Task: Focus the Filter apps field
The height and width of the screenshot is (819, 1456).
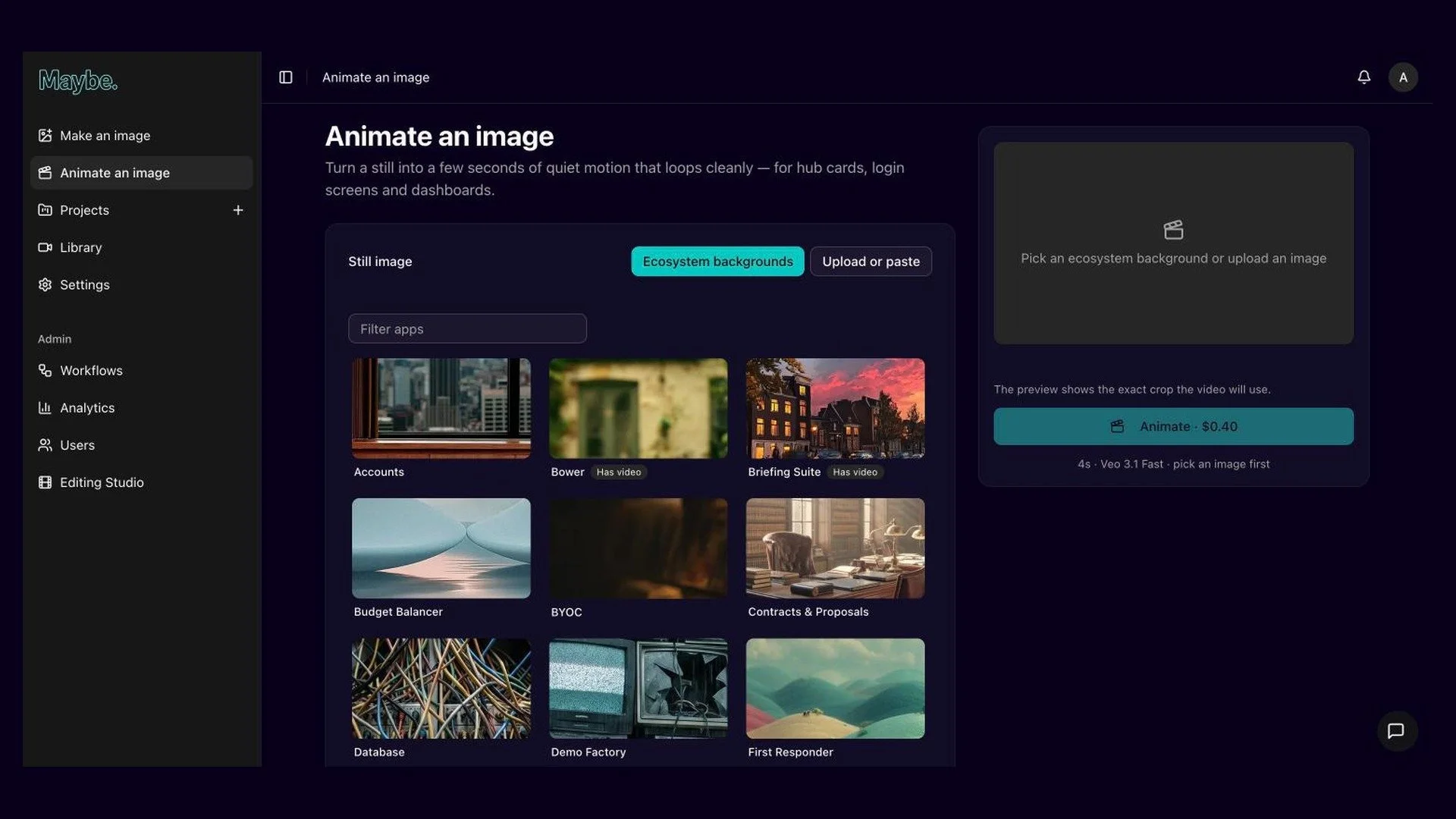Action: tap(467, 328)
